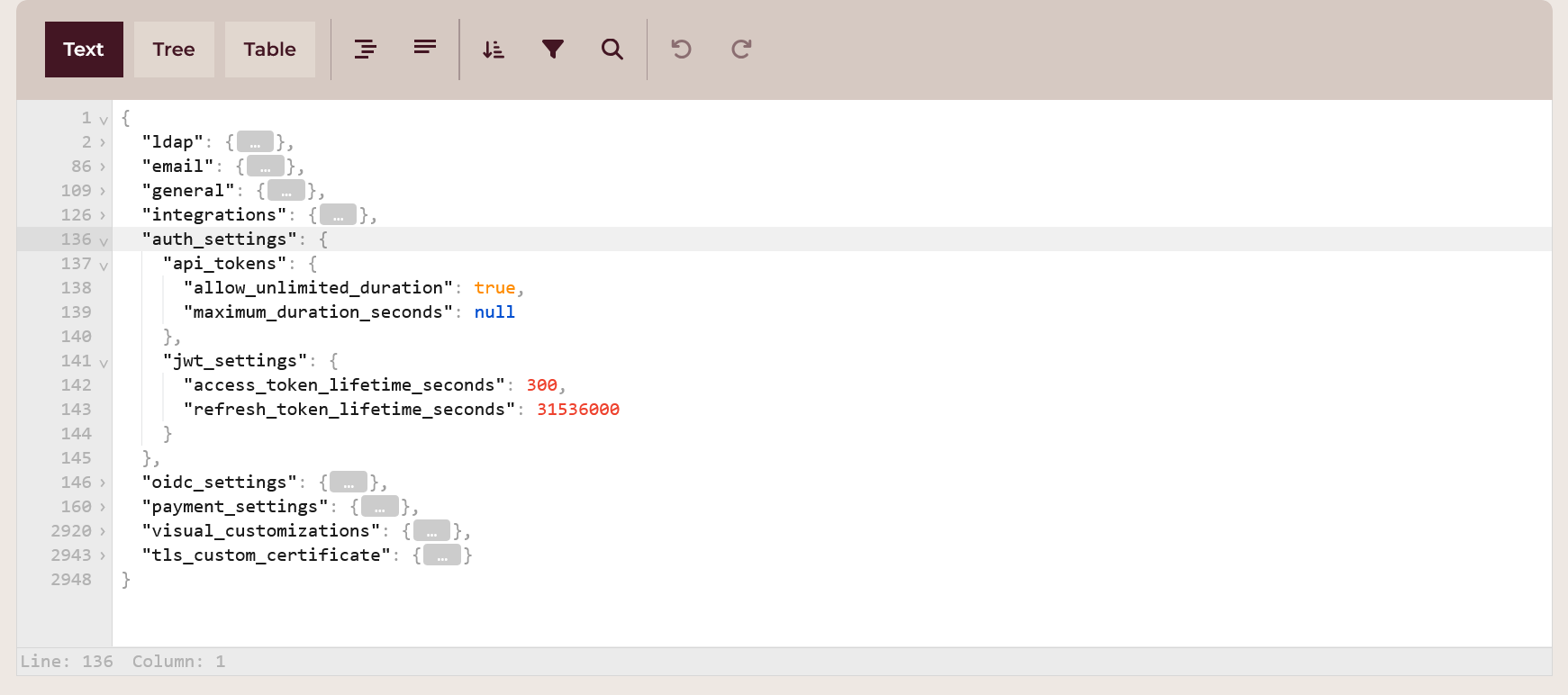Redo the last action
Viewport: 1568px width, 695px height.
tap(741, 50)
